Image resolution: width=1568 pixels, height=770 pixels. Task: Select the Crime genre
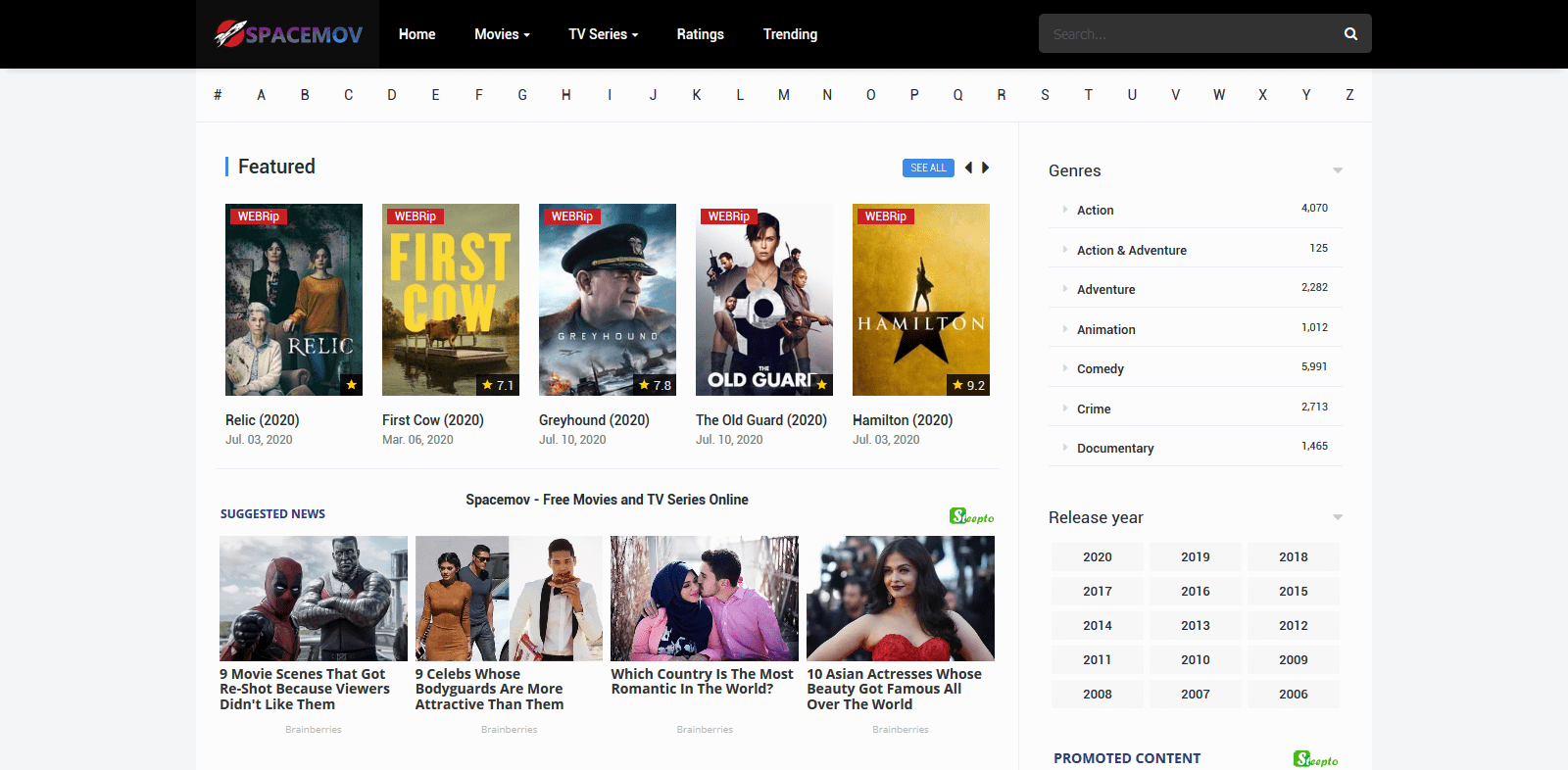(1094, 409)
